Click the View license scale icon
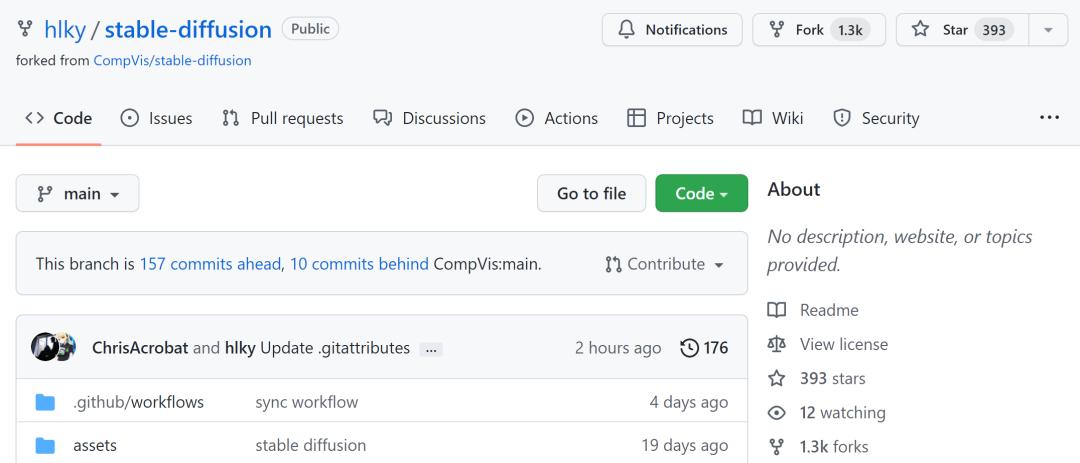 click(x=777, y=344)
